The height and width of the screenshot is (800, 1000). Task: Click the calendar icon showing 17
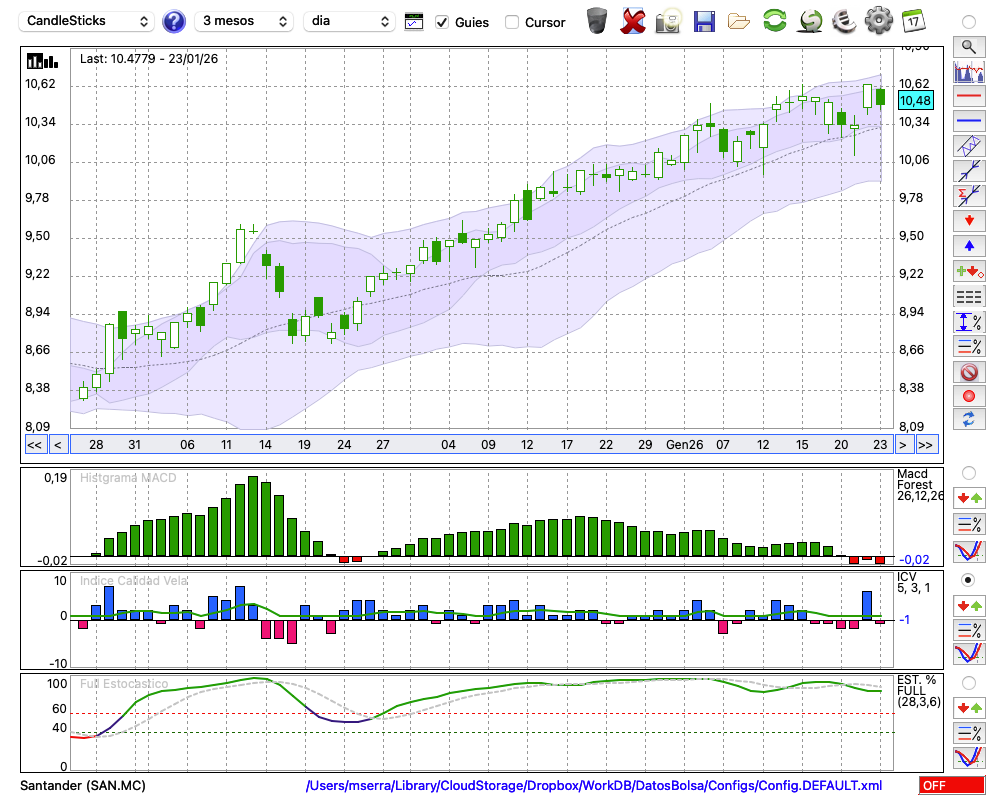913,21
